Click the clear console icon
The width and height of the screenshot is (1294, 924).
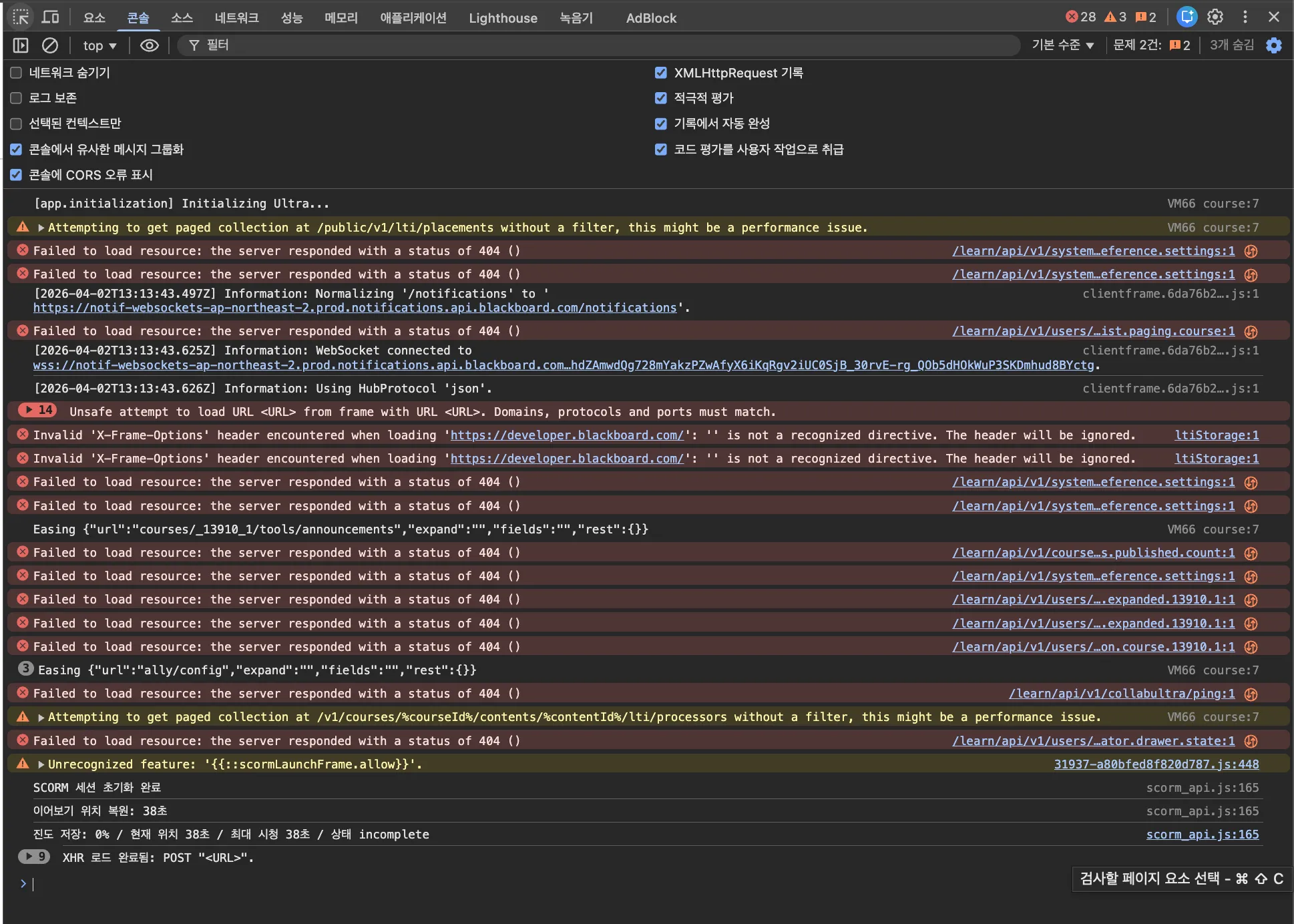[50, 45]
